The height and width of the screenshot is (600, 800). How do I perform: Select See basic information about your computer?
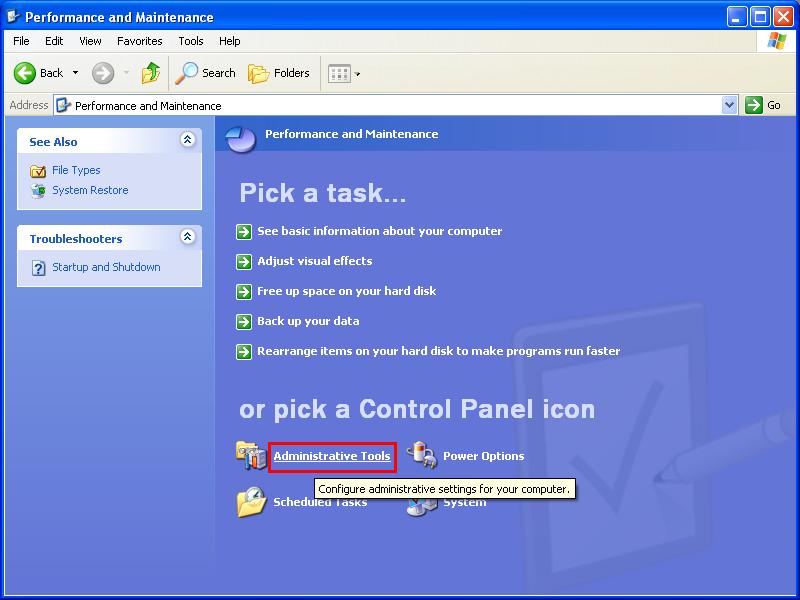(380, 231)
